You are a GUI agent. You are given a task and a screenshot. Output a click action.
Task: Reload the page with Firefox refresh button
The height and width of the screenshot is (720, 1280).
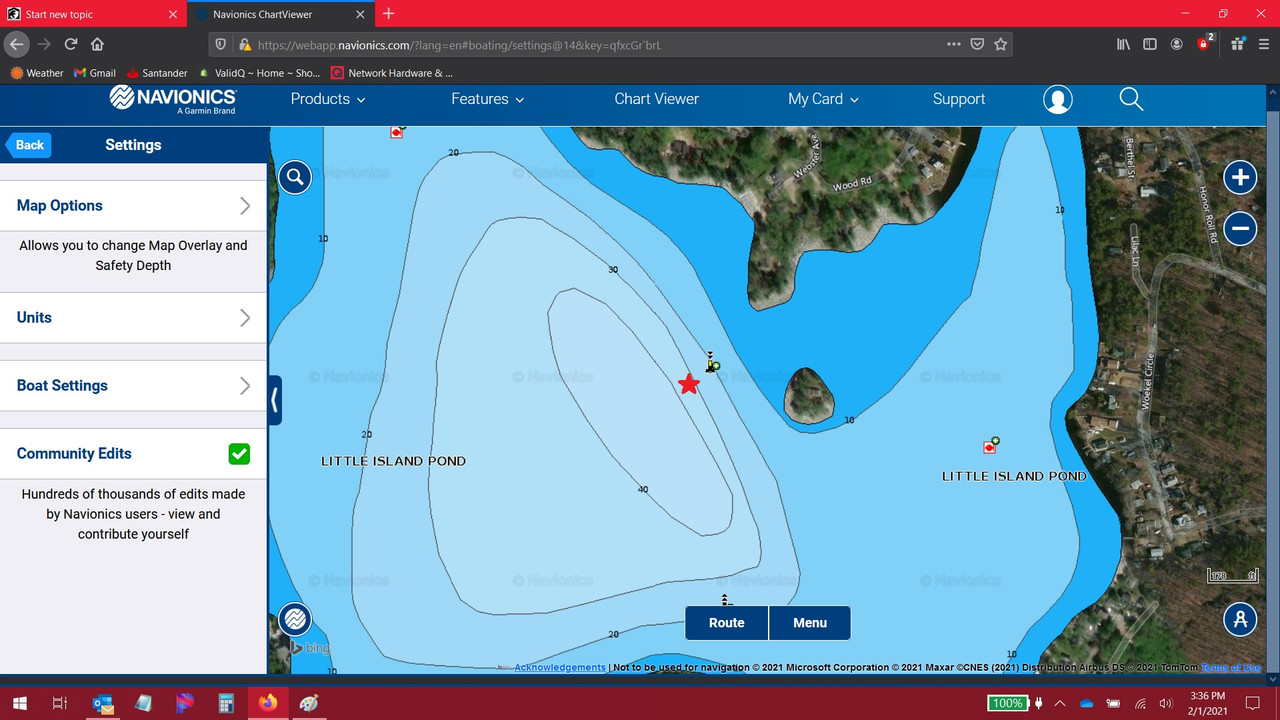(x=71, y=44)
